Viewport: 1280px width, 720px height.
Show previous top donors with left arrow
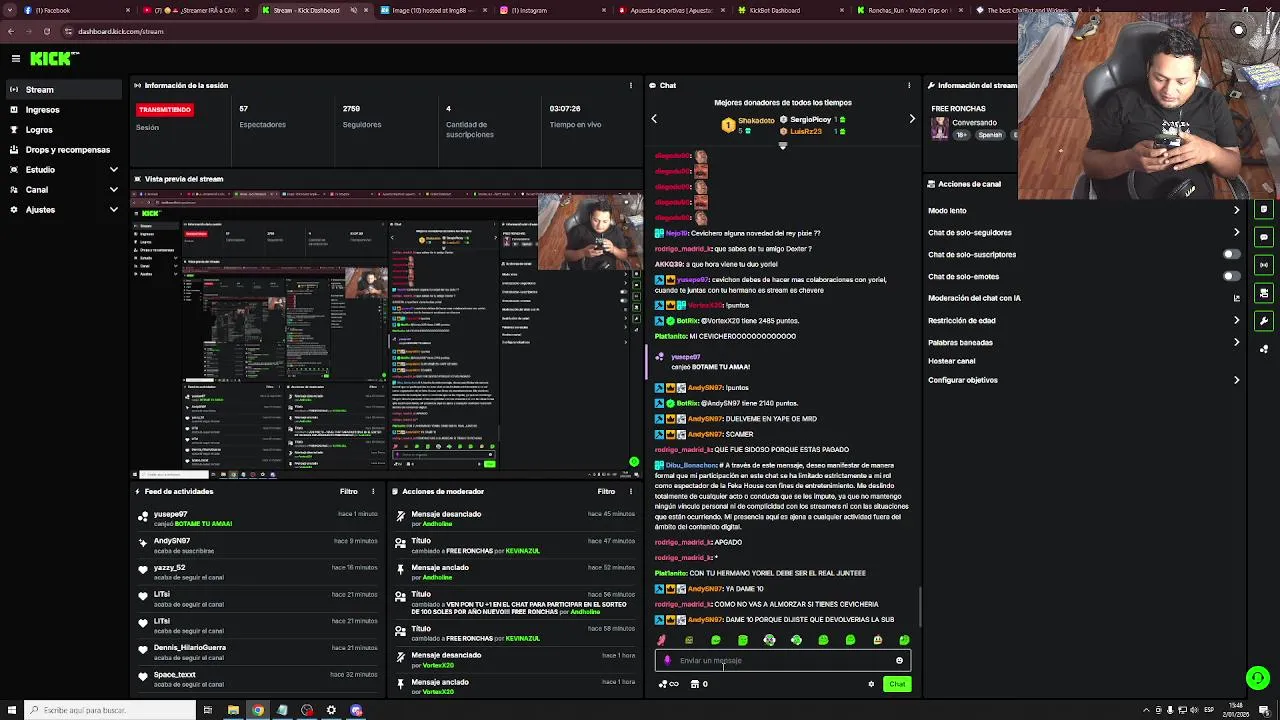point(654,119)
